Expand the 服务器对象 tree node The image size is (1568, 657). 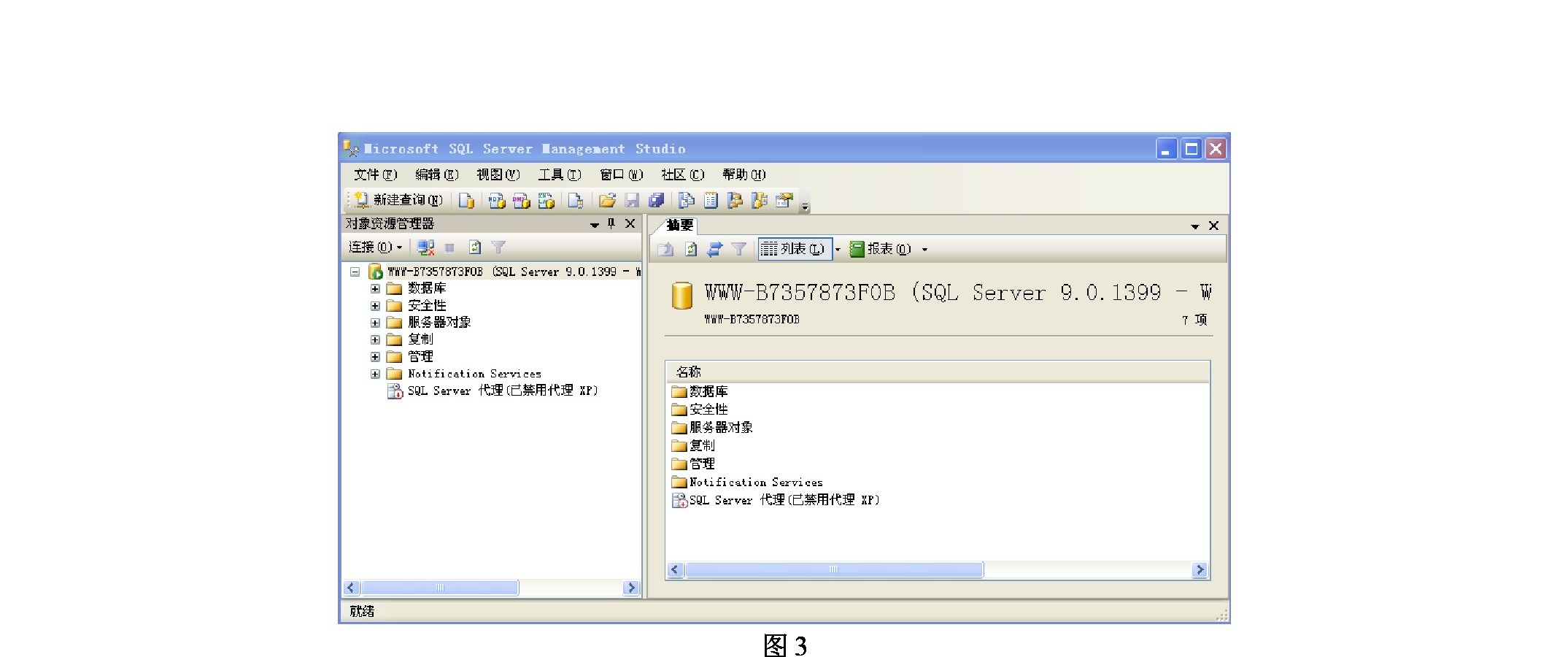click(x=375, y=323)
